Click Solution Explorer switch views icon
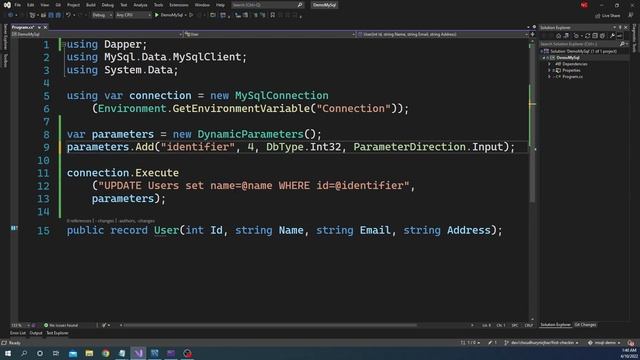This screenshot has height=360, width=640. [x=566, y=36]
